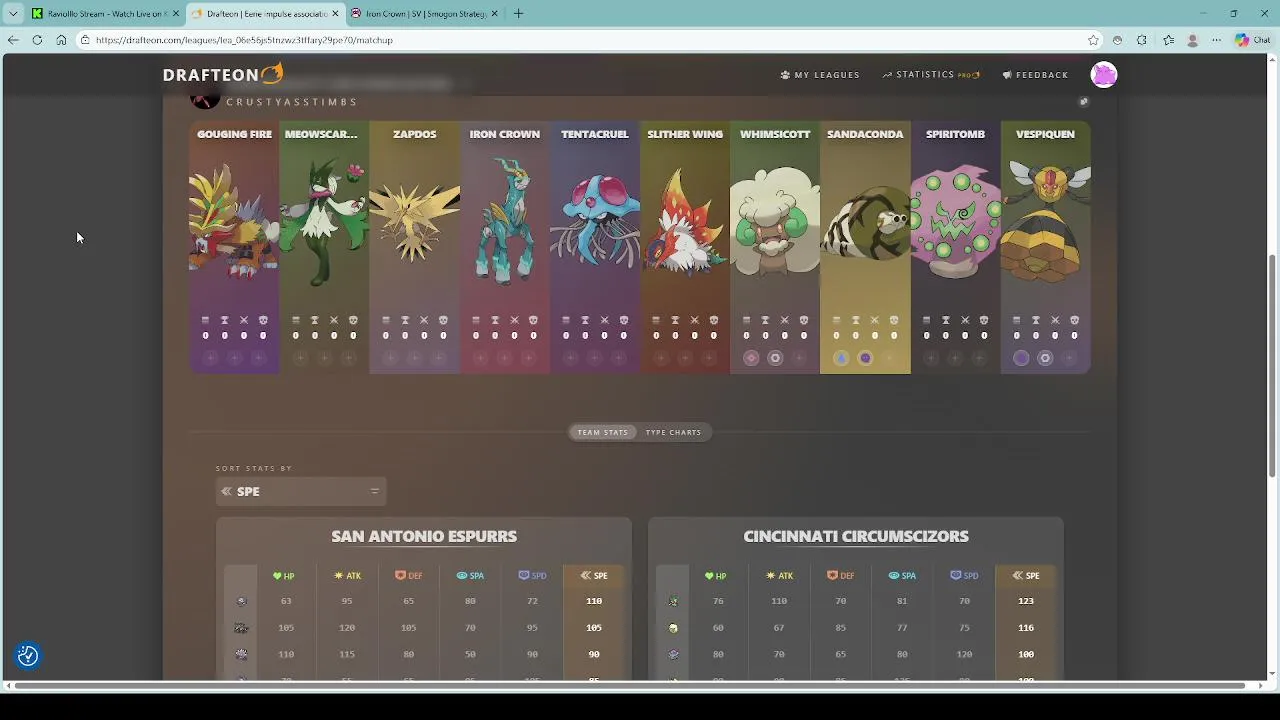Viewport: 1280px width, 720px height.
Task: Open Feedback in the navbar
Action: (x=1035, y=75)
